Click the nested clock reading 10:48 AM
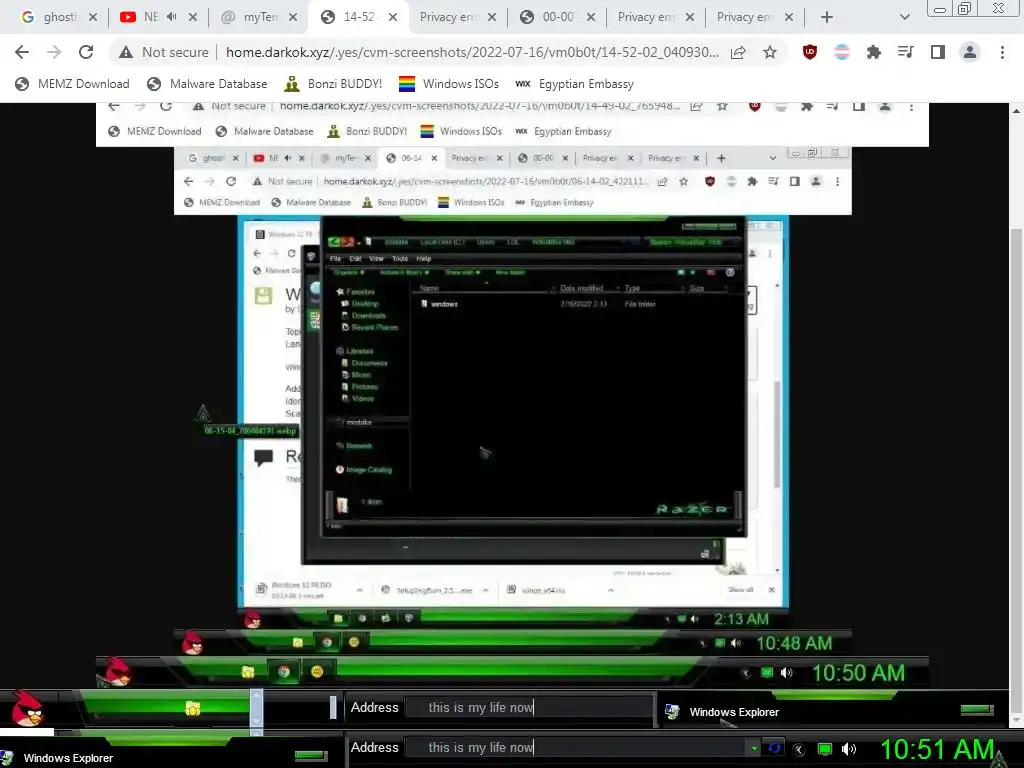This screenshot has height=768, width=1024. click(x=794, y=643)
